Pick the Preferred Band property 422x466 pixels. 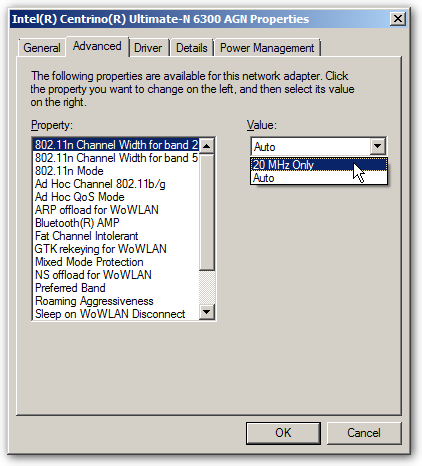coord(116,288)
